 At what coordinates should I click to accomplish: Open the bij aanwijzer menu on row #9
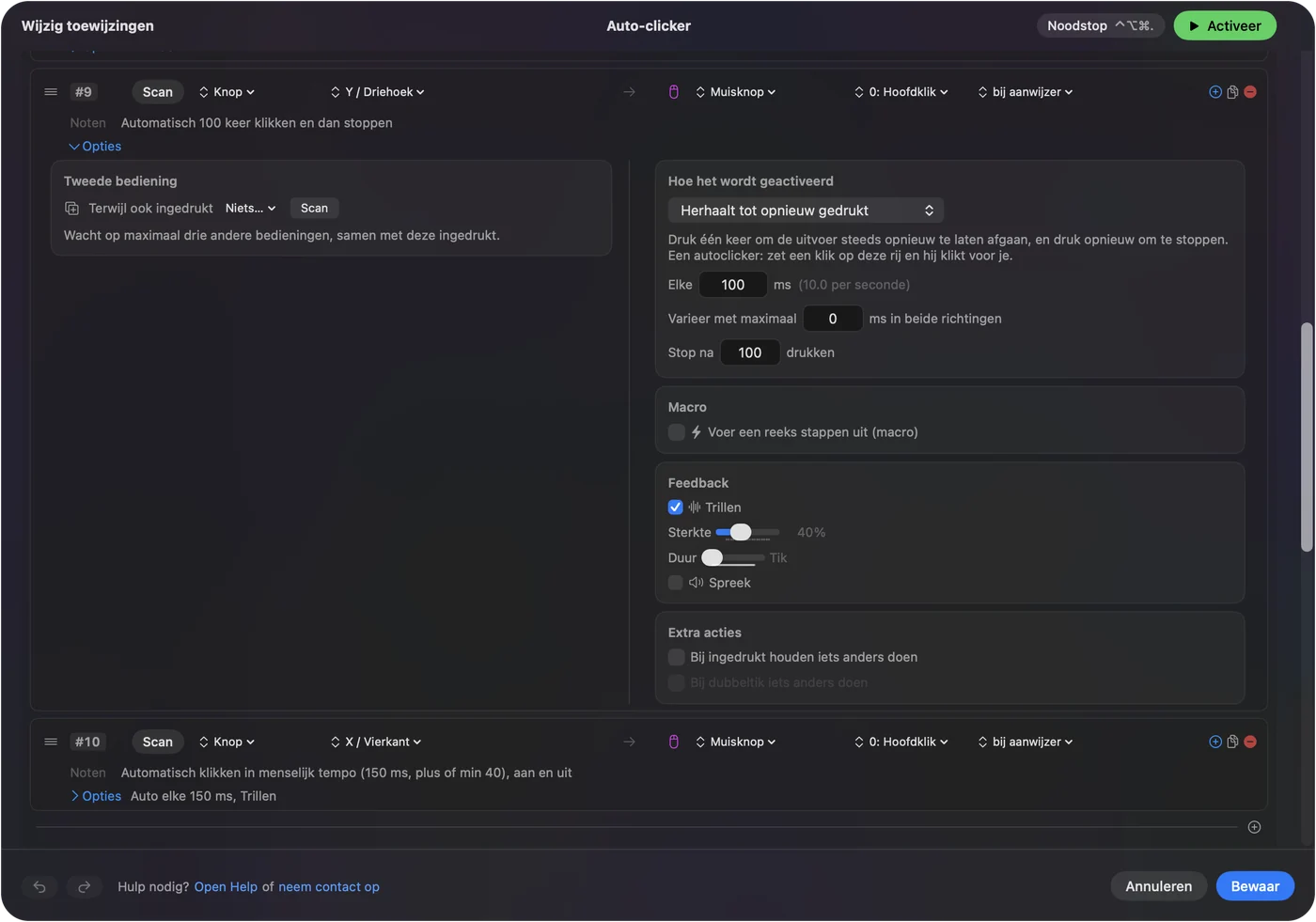(1026, 92)
